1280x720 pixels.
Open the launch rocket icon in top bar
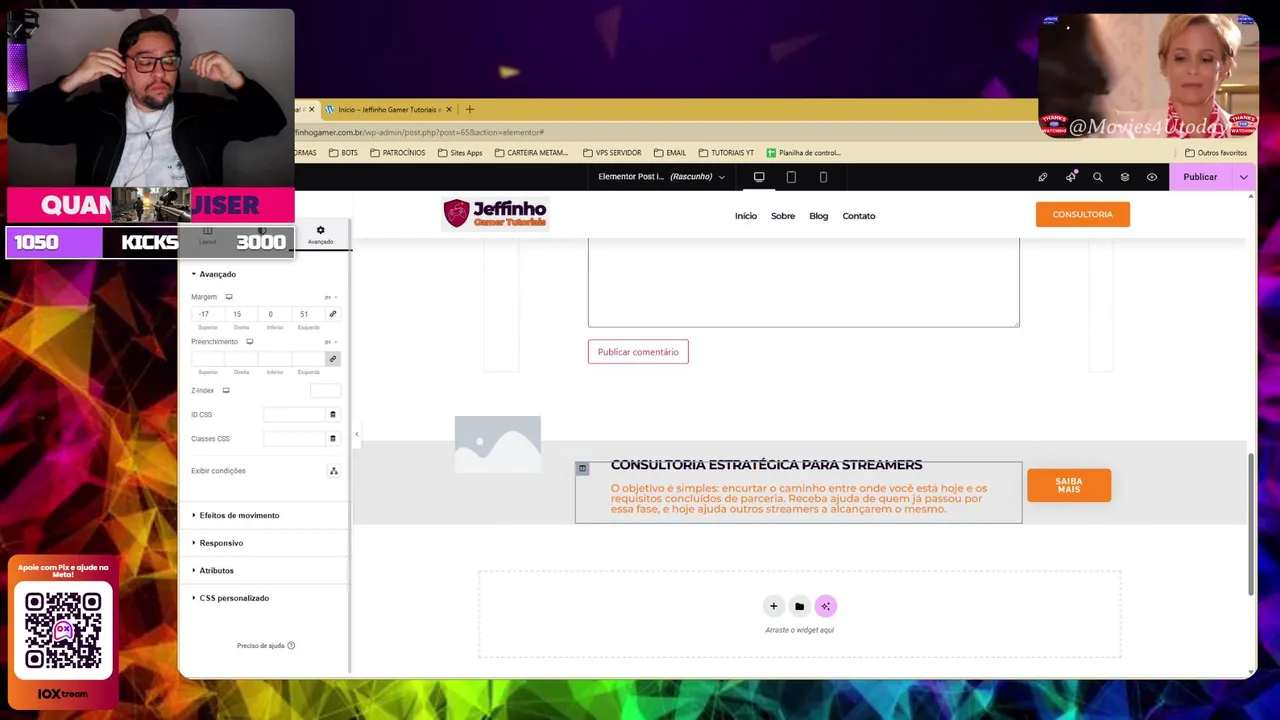point(1042,177)
